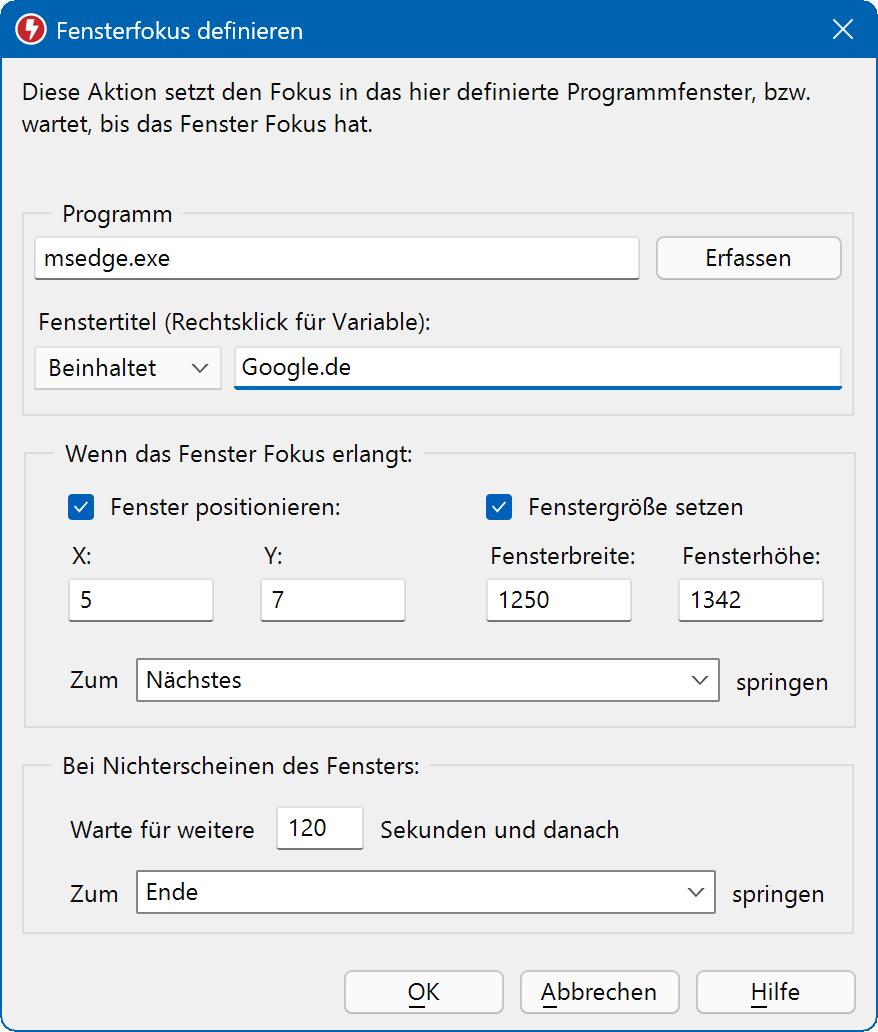Click the chevron on the Nächstes dropdown
This screenshot has width=878, height=1032.
(x=700, y=680)
